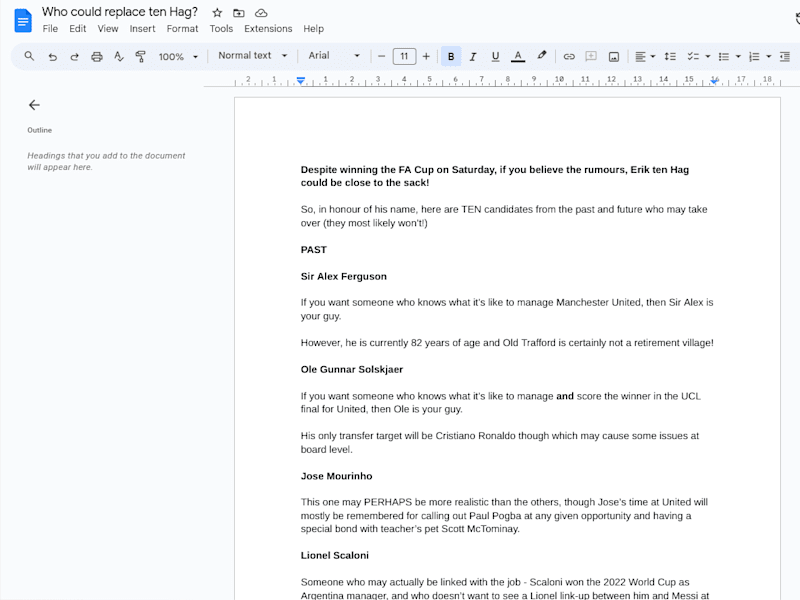800x600 pixels.
Task: Click the decrease indent icon
Action: click(785, 57)
